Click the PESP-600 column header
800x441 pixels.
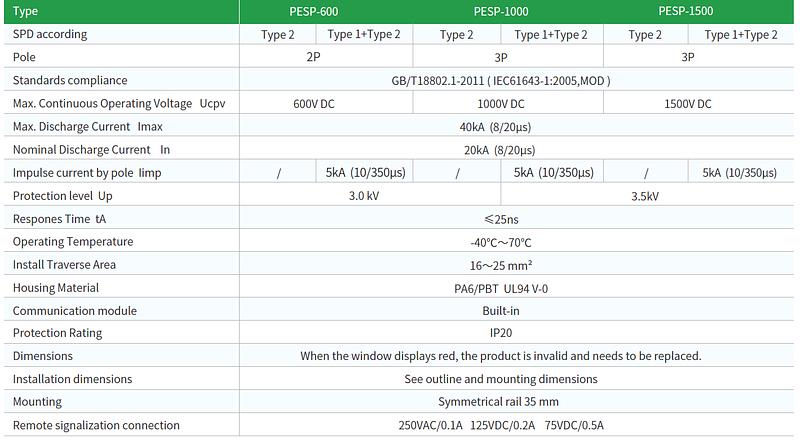[x=312, y=12]
